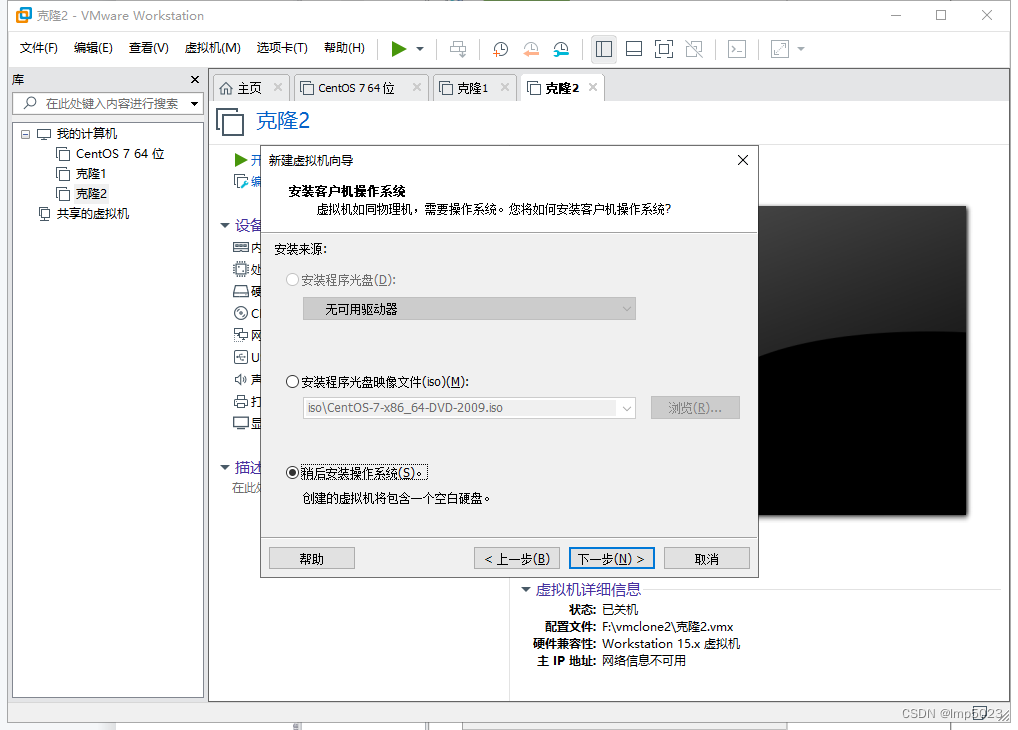
Task: Click the Unity mode toolbar icon
Action: 694,49
